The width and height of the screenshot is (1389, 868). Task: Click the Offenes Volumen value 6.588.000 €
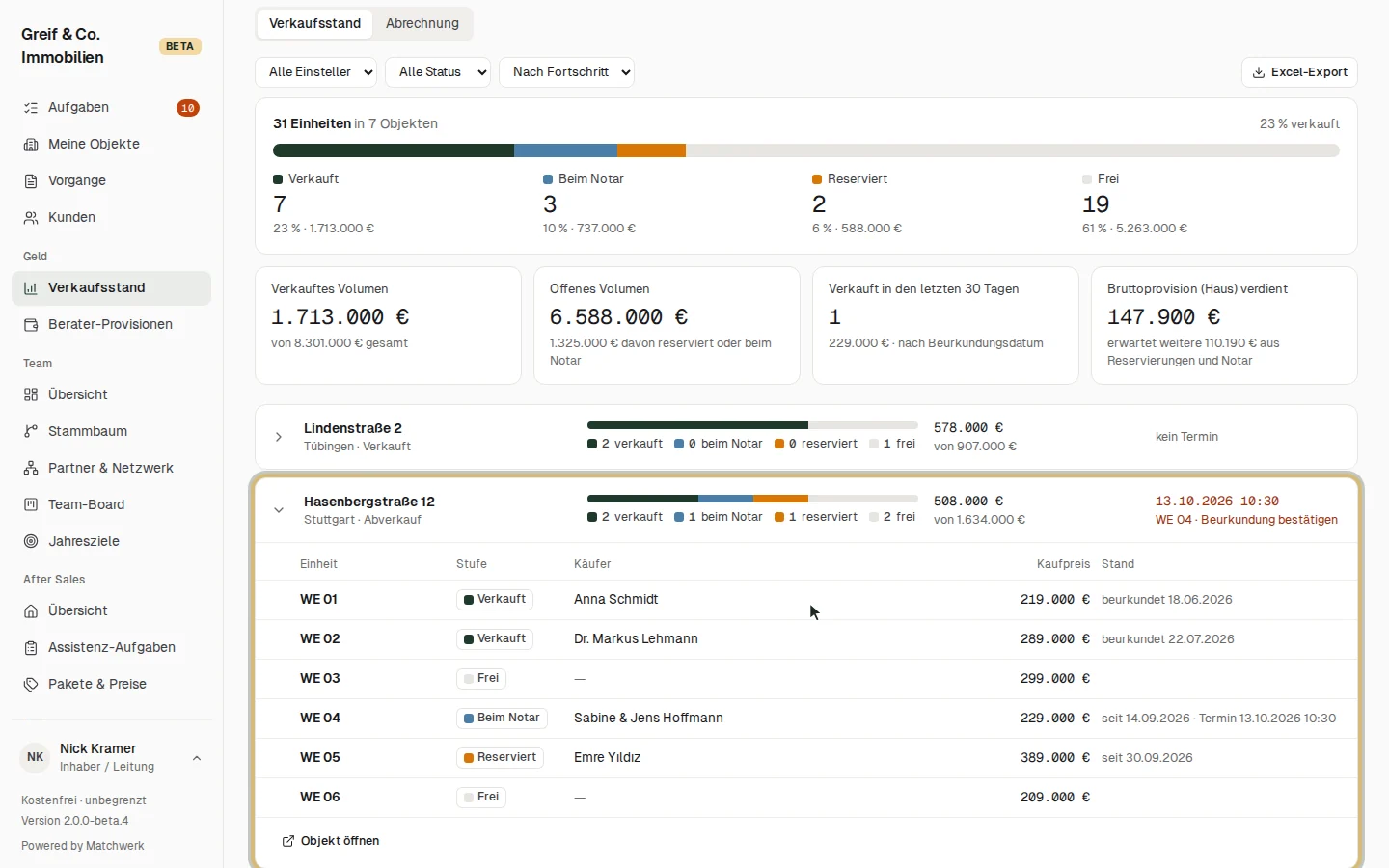[x=618, y=317]
